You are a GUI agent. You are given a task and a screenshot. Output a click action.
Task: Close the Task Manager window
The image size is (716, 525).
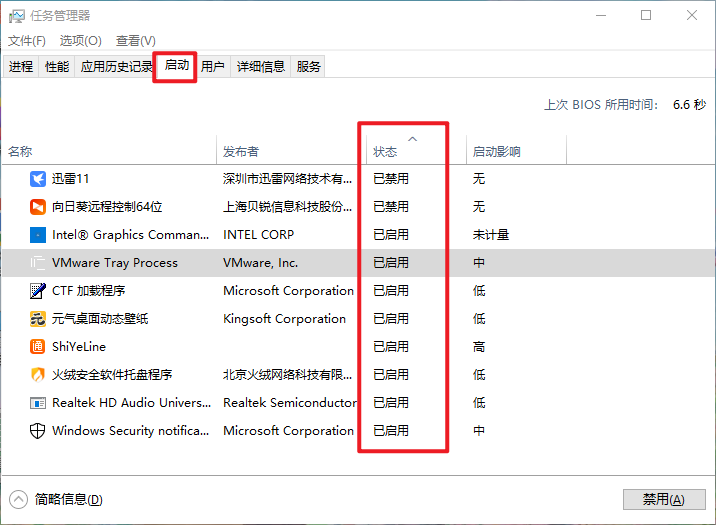692,16
